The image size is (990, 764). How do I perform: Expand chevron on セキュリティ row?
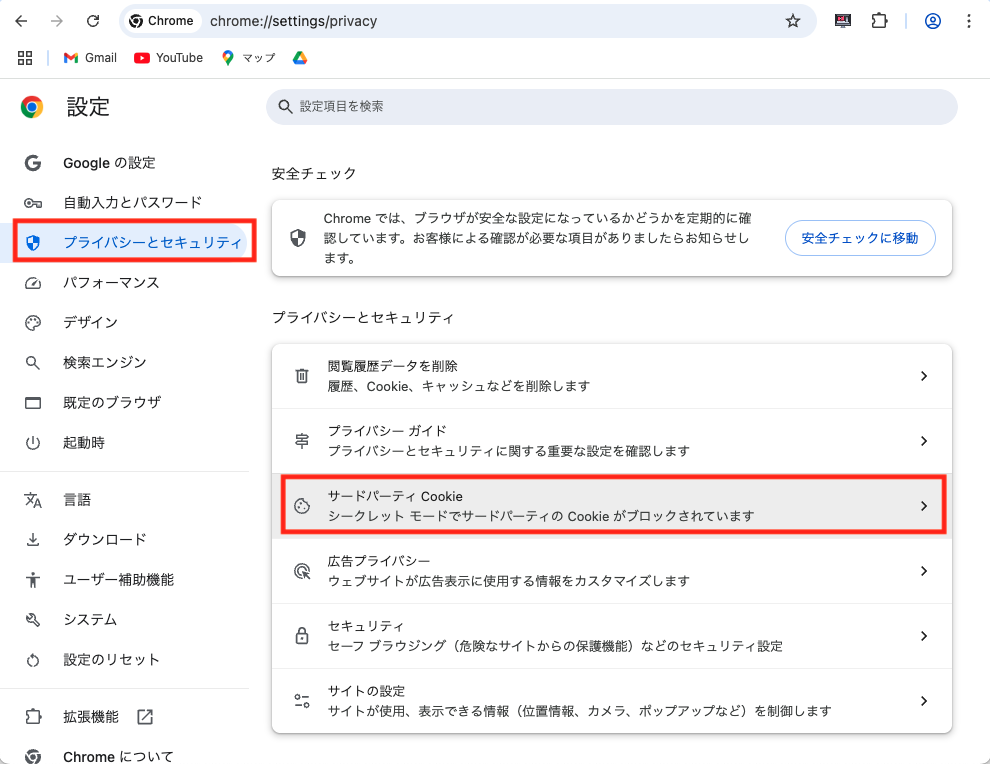pos(924,636)
